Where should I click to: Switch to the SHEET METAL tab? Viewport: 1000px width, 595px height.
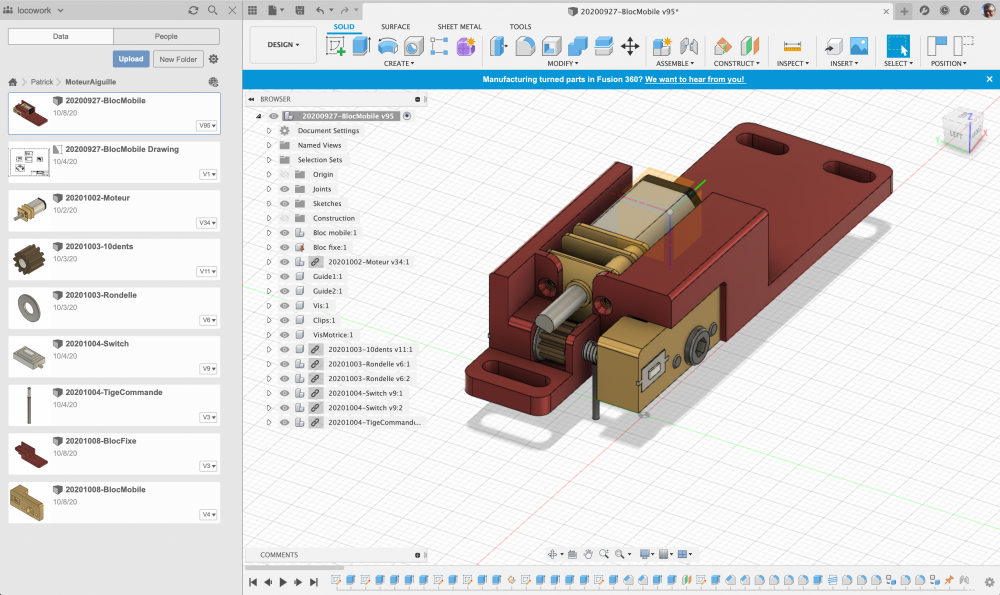457,27
